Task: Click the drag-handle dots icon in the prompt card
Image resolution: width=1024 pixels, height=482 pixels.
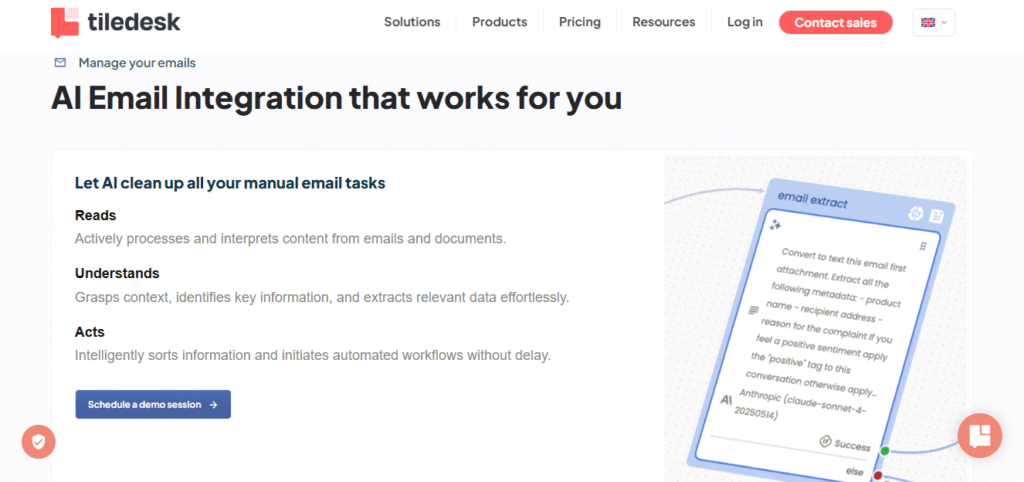Action: coord(923,246)
